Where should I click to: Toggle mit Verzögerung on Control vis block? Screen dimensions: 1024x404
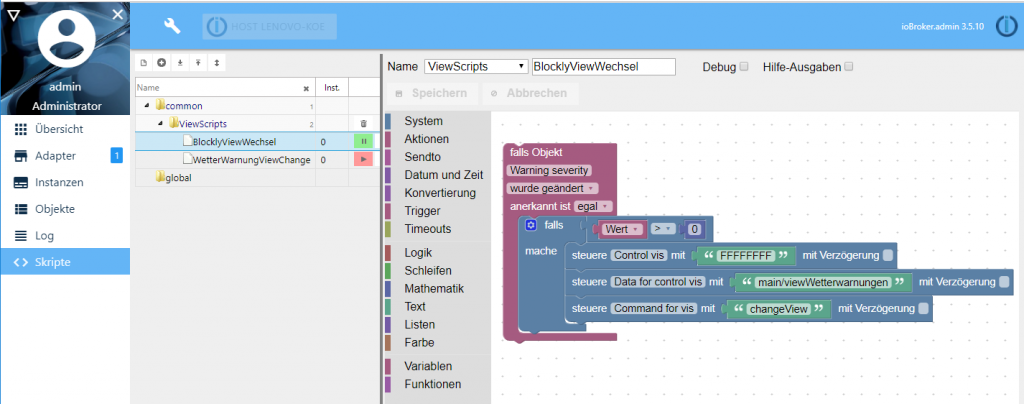tap(889, 255)
